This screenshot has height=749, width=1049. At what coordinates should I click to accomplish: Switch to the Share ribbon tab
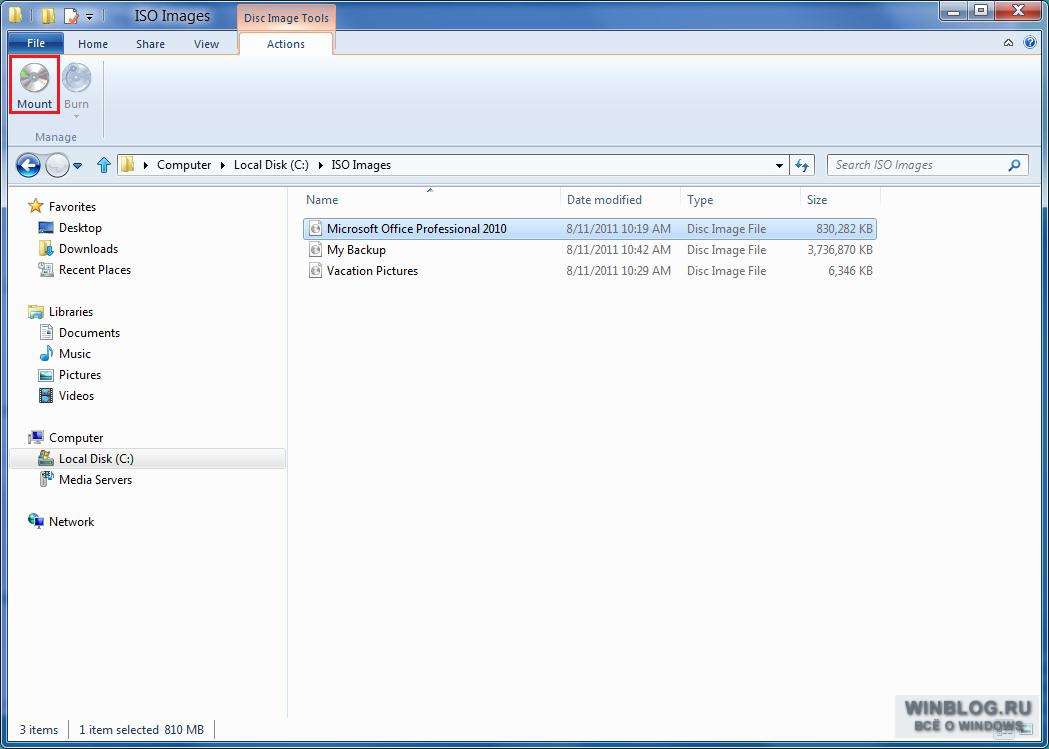[150, 43]
